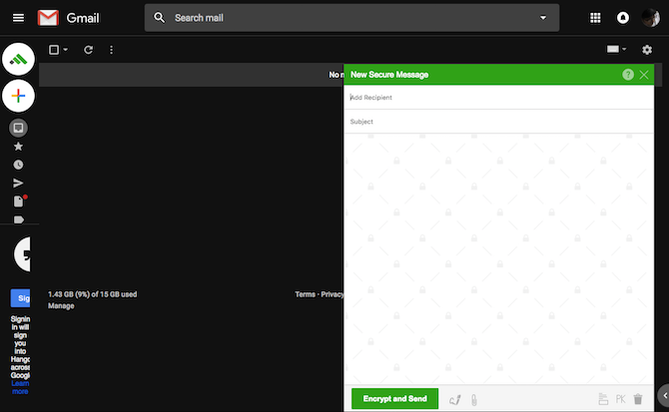Open the input tools selector
This screenshot has width=669, height=412.
617,49
